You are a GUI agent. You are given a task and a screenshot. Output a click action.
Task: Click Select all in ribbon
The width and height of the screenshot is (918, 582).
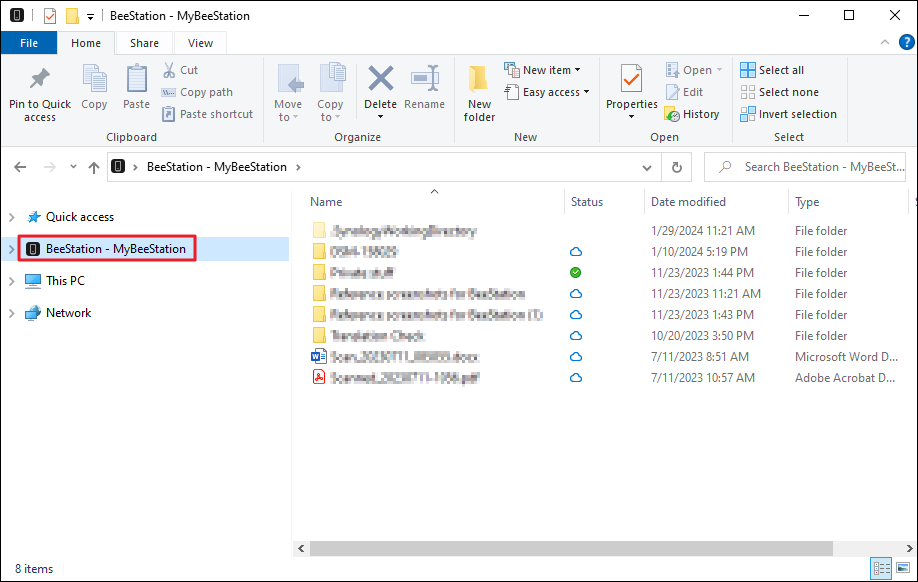click(772, 70)
